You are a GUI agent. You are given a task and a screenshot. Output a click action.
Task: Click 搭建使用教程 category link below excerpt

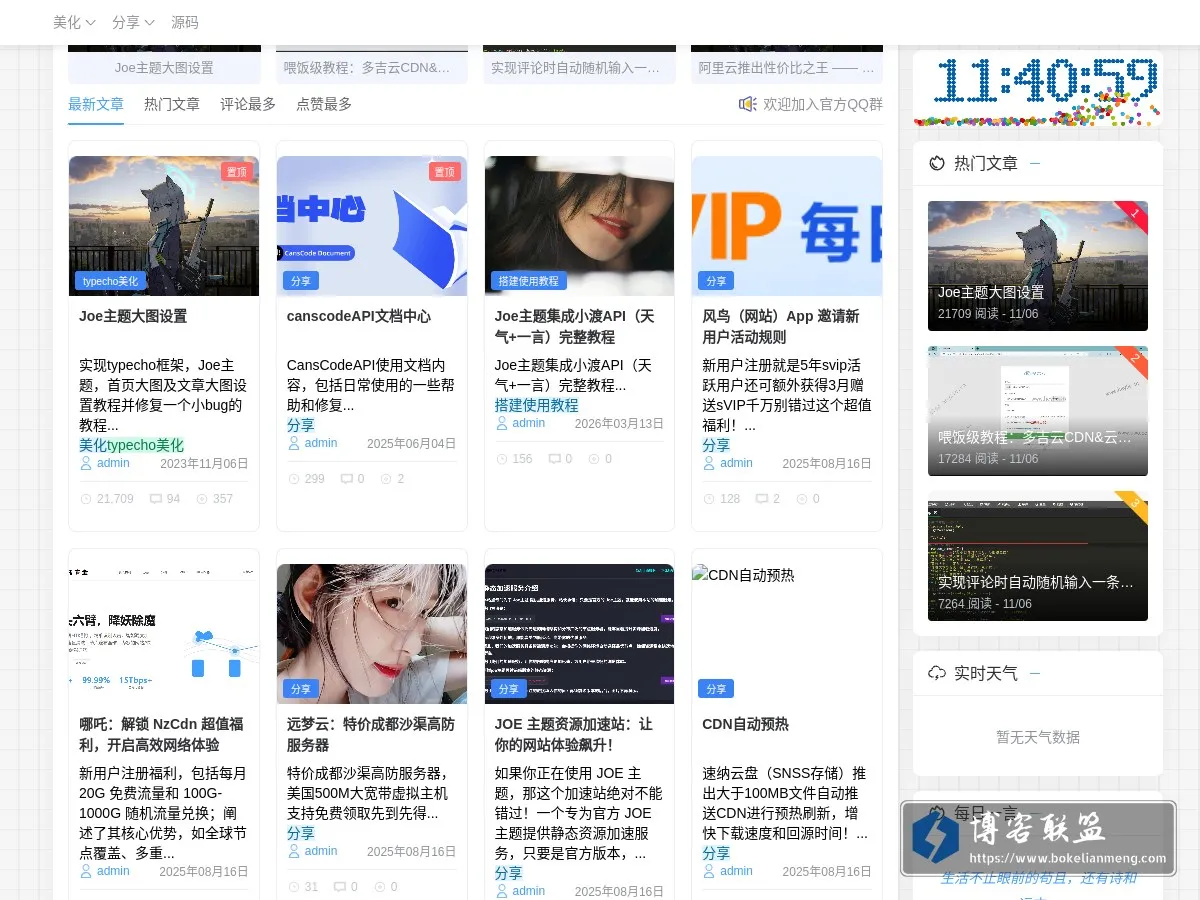(537, 405)
